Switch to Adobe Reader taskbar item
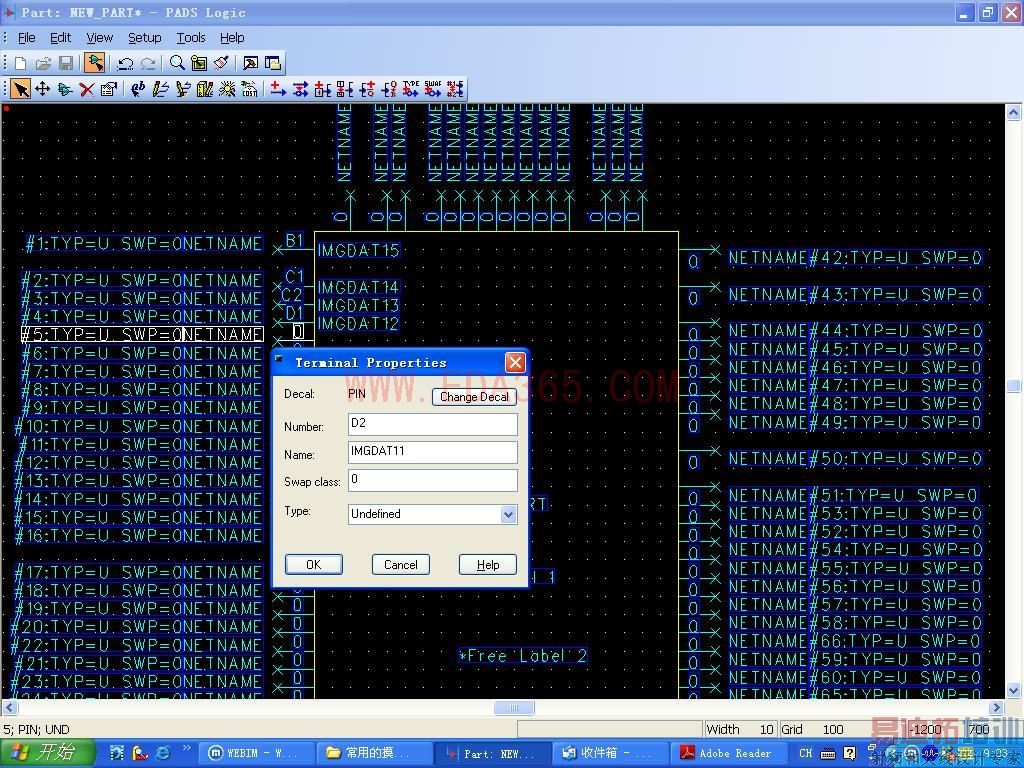The image size is (1024, 768). click(726, 753)
